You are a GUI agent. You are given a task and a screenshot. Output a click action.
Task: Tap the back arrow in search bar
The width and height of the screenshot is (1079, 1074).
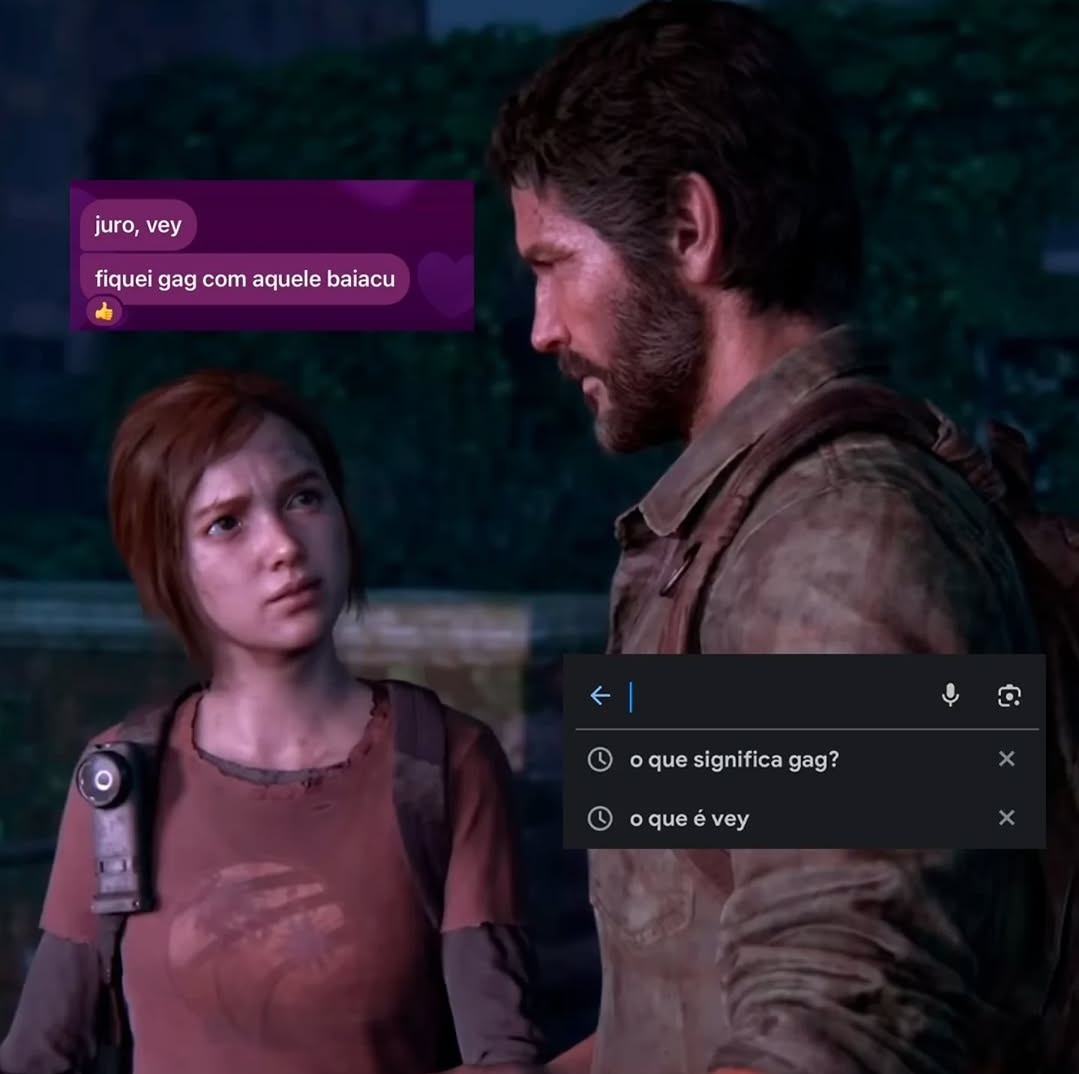600,696
